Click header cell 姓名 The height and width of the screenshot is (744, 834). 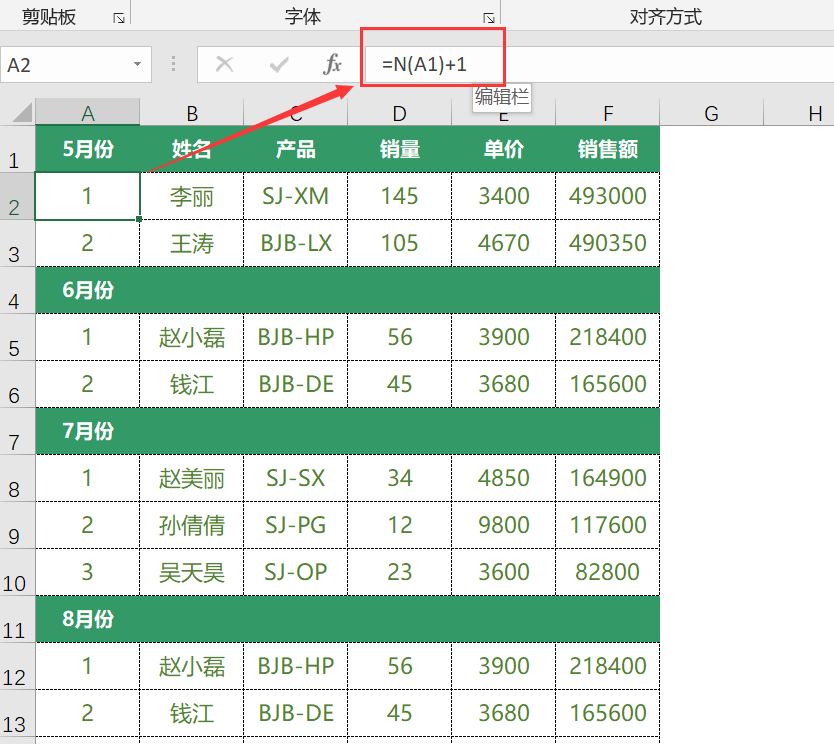(191, 149)
